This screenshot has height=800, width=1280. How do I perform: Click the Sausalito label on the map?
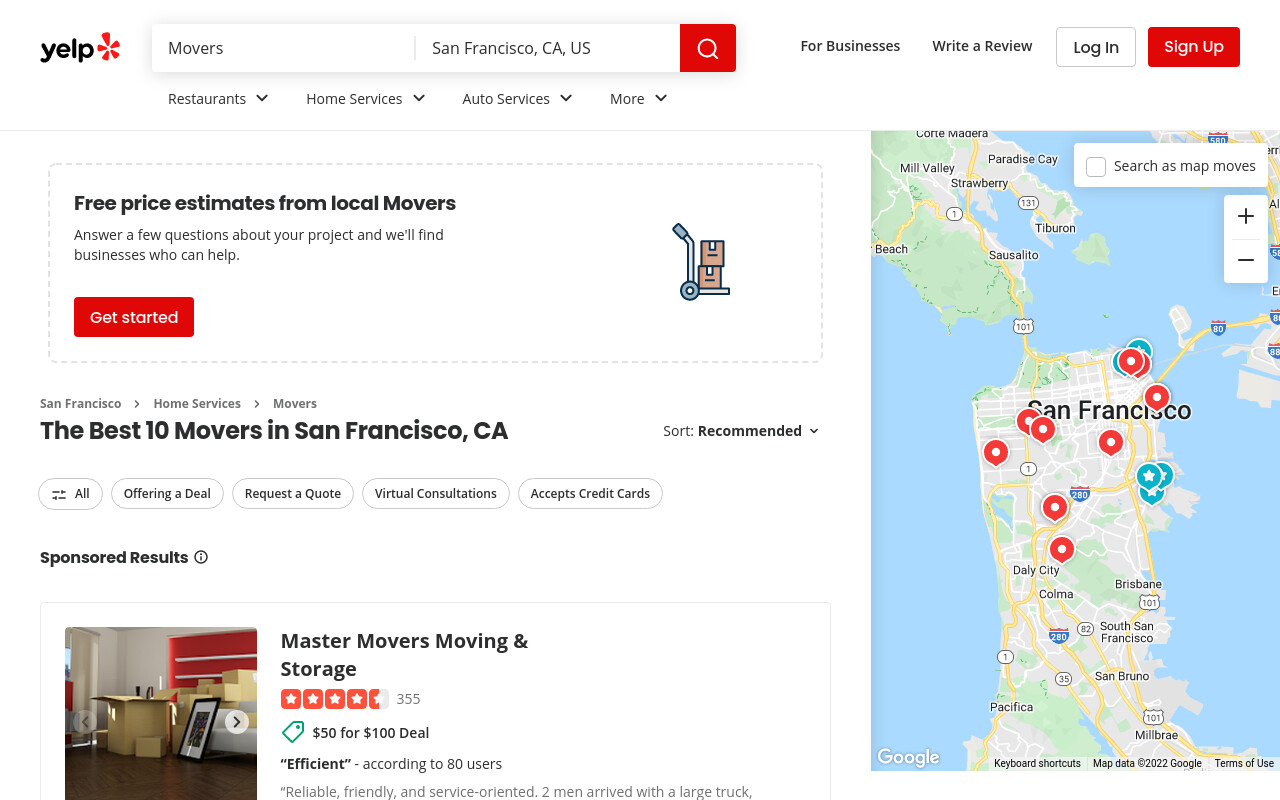coord(1014,255)
